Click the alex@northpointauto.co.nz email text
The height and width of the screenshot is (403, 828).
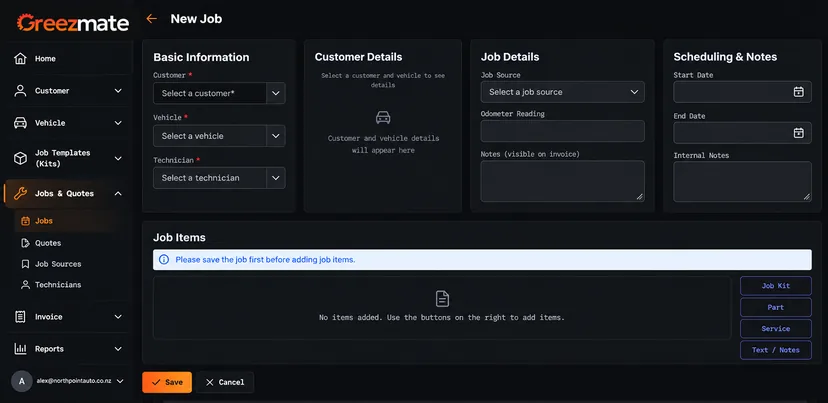[x=73, y=381]
